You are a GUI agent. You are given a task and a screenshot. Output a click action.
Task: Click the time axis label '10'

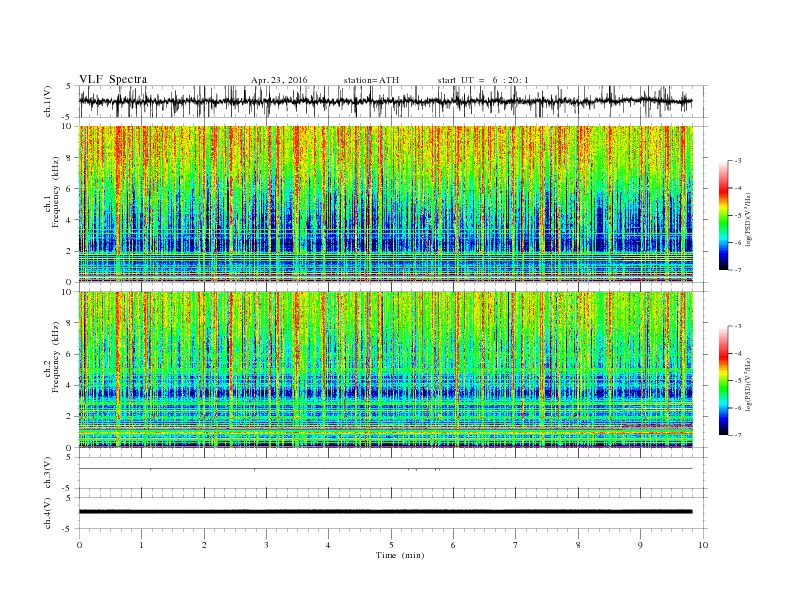703,545
